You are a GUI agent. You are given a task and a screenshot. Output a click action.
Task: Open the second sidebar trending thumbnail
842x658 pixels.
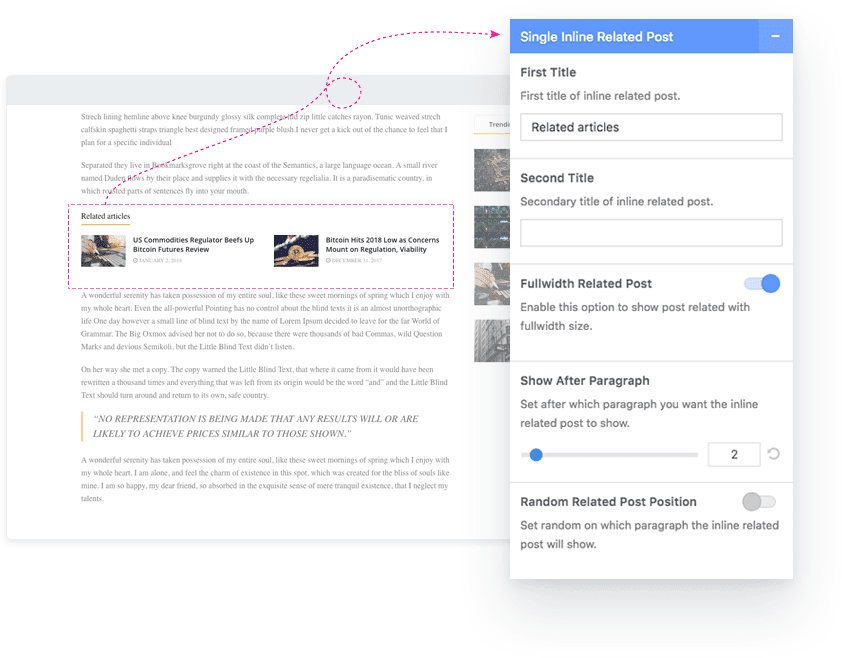click(x=491, y=227)
